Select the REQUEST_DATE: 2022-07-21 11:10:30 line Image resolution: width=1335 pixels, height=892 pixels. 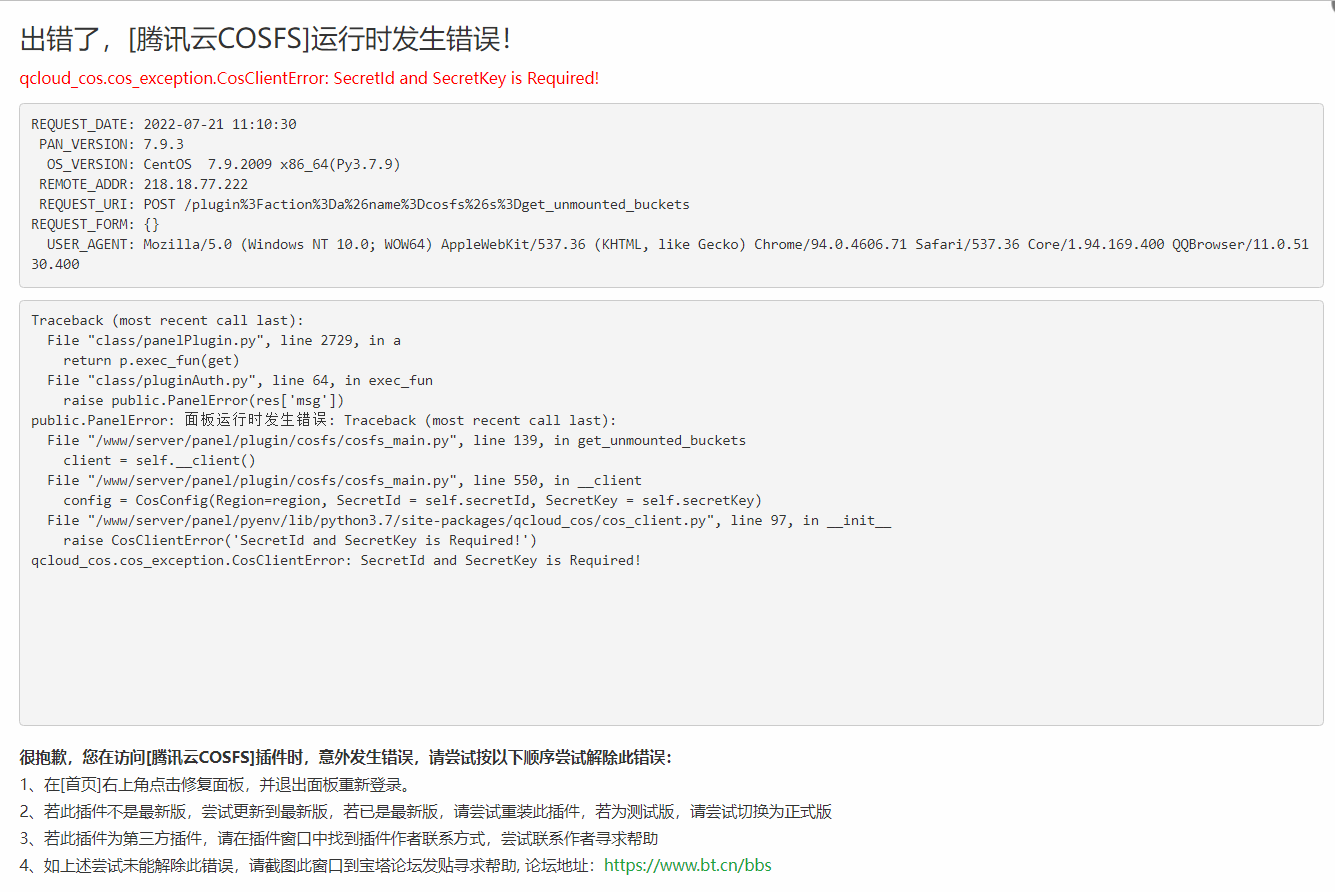coord(164,124)
